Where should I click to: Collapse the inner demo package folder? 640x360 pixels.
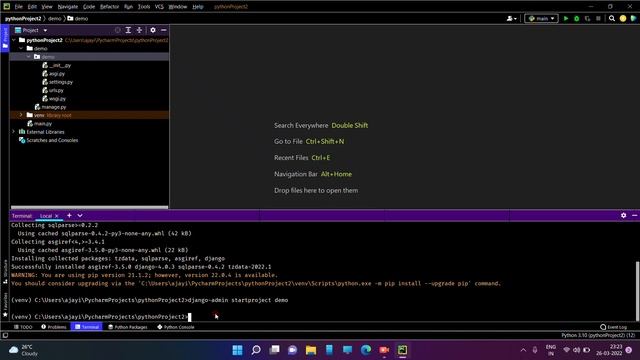click(29, 57)
